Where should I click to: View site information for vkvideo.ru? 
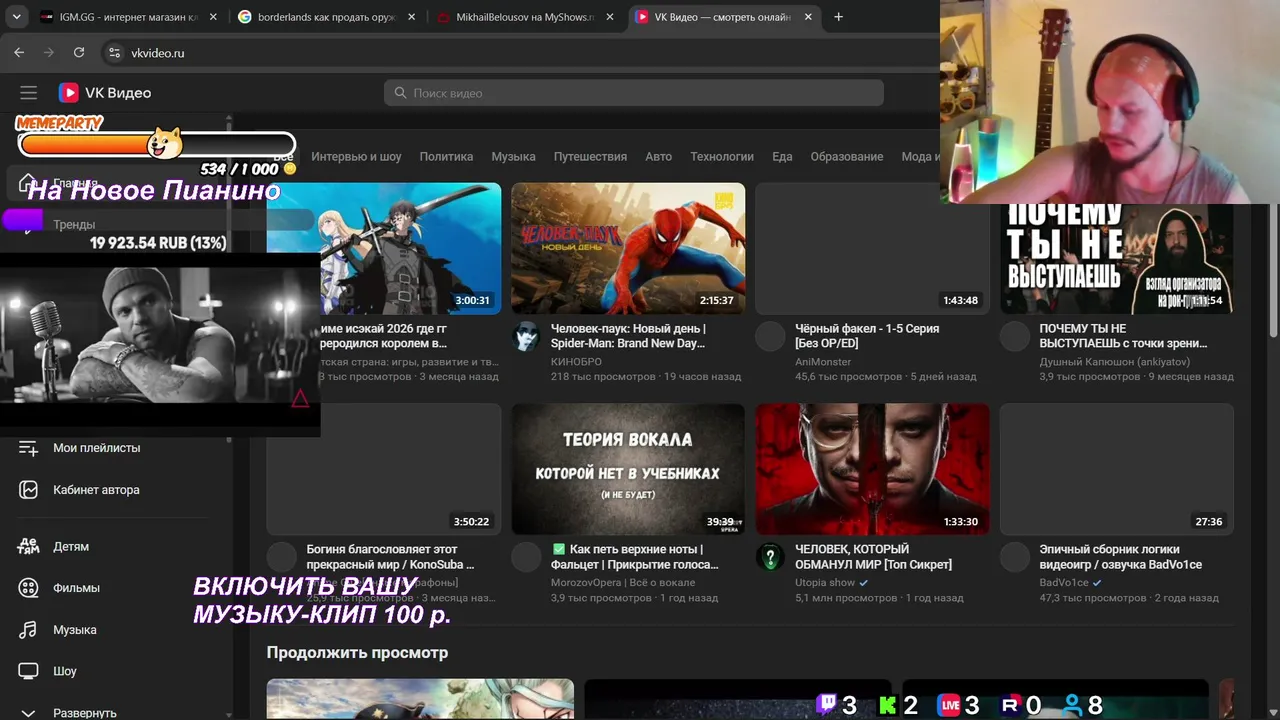[x=114, y=53]
